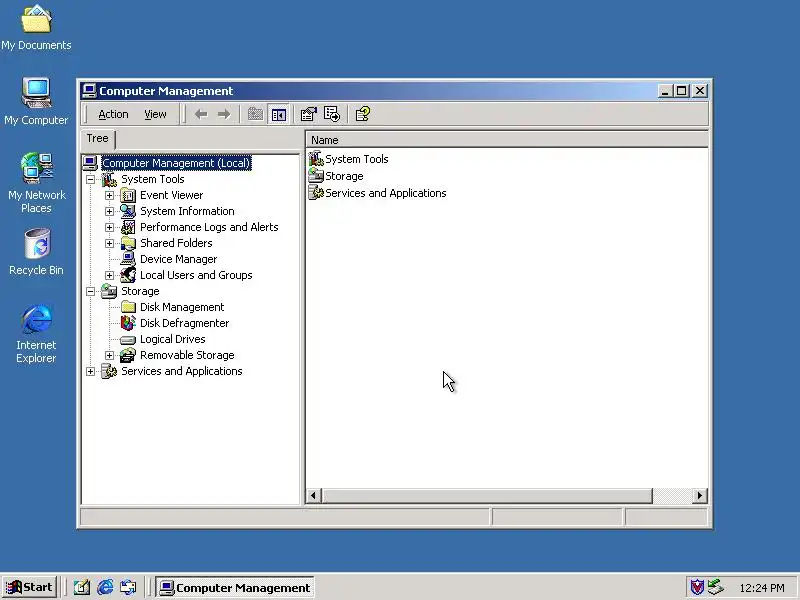This screenshot has height=600, width=800.
Task: Click the System Tools icon in right pane
Action: (316, 159)
